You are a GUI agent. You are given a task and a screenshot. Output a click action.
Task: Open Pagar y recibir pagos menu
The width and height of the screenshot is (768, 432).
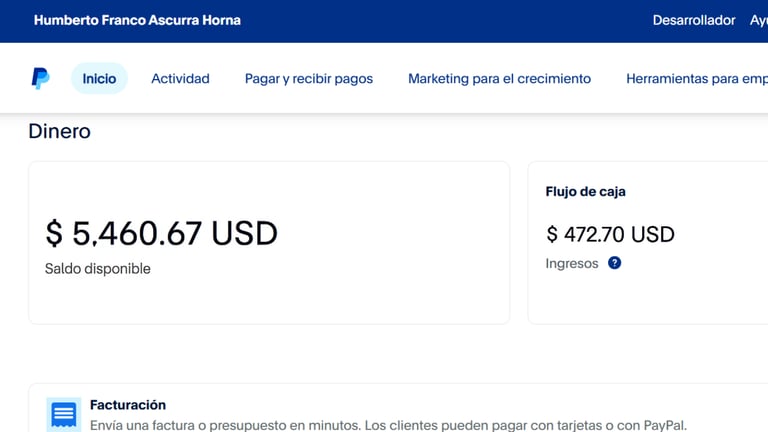tap(309, 79)
